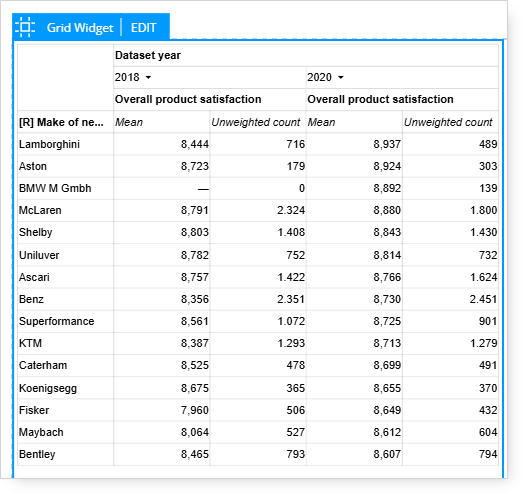Click BMW M Gmbh 2020 mean 8,892
This screenshot has height=494, width=523.
(387, 188)
